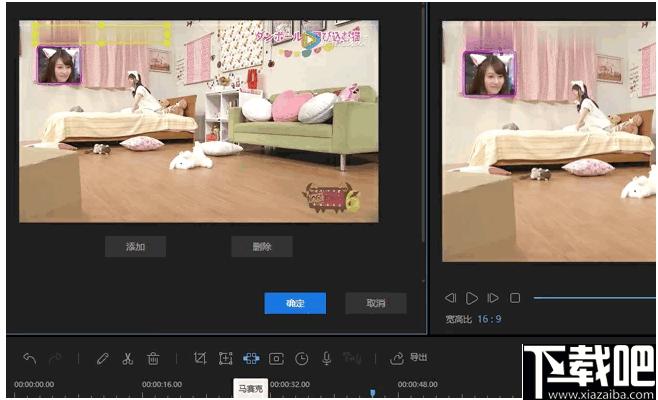Screen dimensions: 658x400
Task: Step back to previous frame
Action: coord(450,298)
